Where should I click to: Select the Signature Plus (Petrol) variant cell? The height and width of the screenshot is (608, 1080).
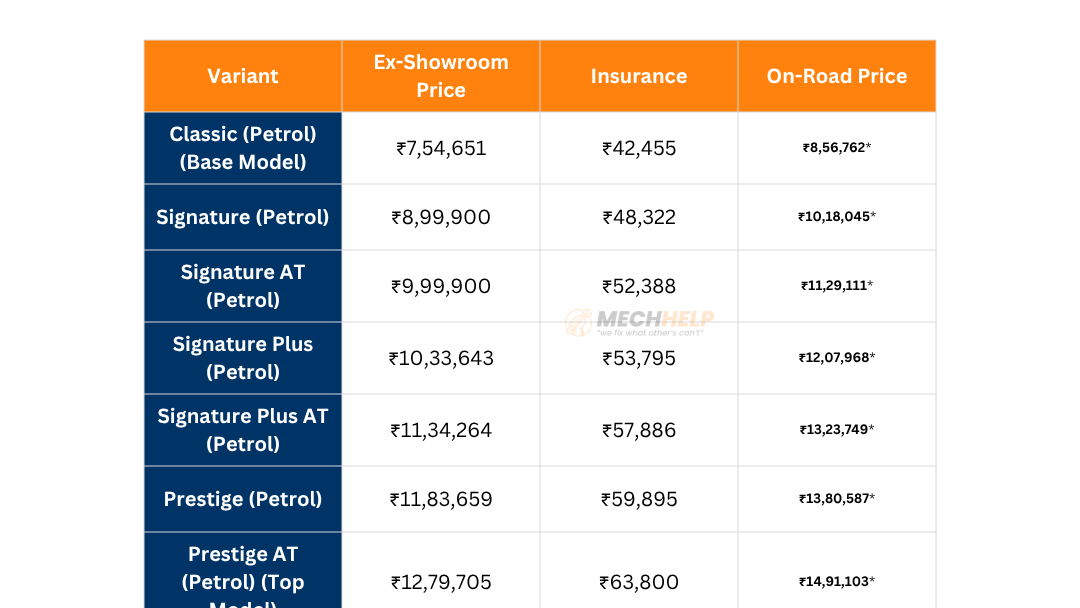tap(243, 358)
